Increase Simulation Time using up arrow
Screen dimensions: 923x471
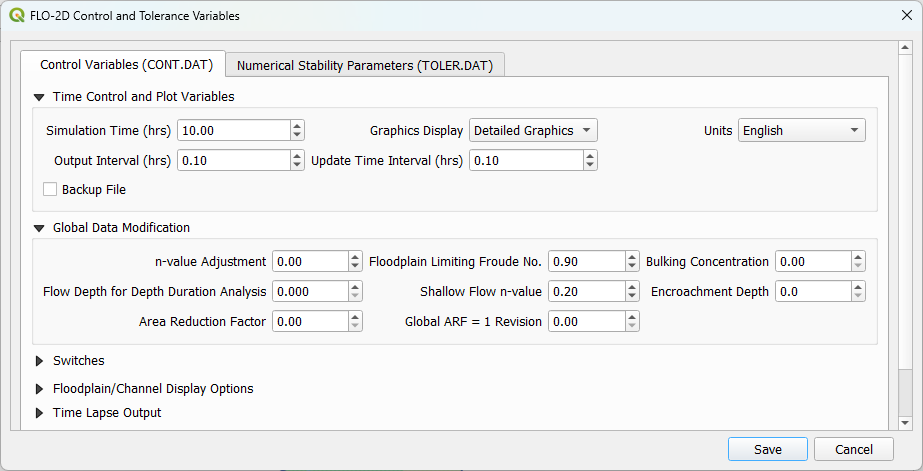click(297, 126)
